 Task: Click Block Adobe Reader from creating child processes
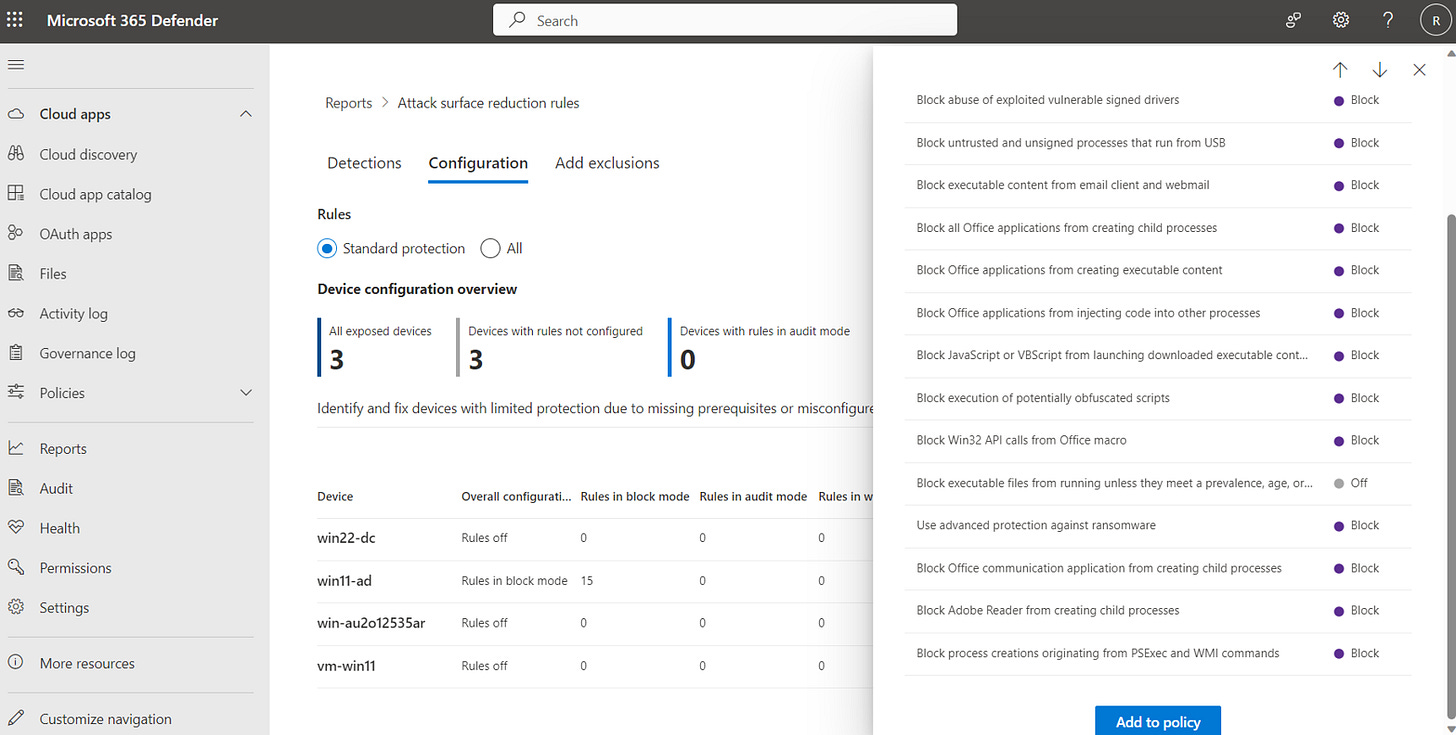(x=1048, y=610)
